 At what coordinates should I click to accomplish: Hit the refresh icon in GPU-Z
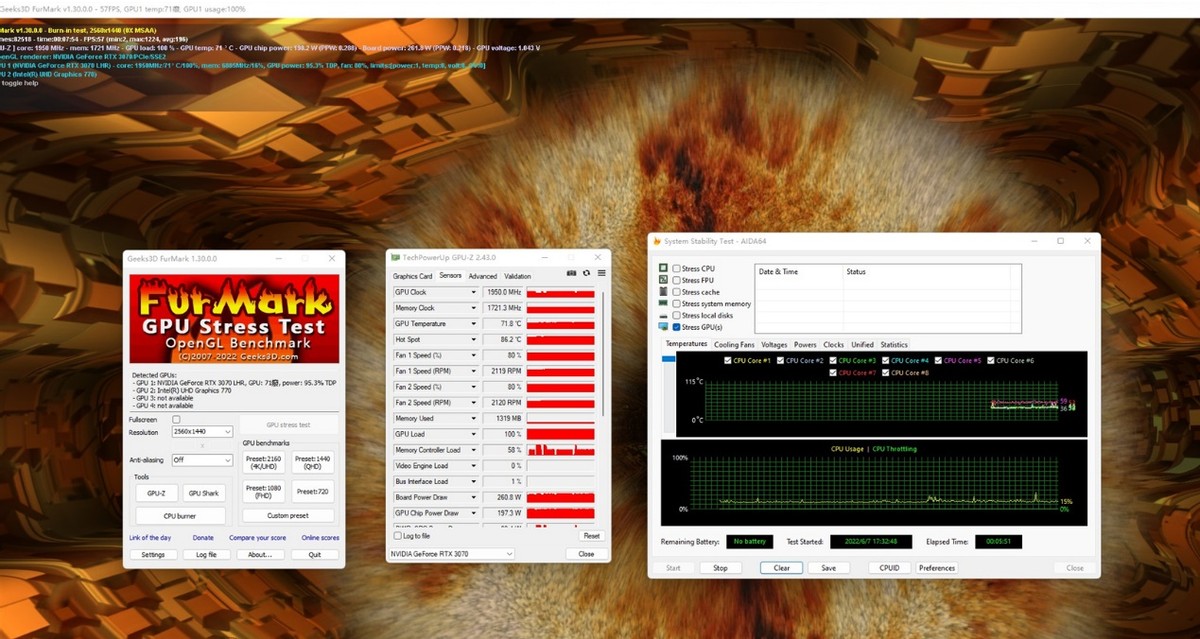pyautogui.click(x=586, y=272)
